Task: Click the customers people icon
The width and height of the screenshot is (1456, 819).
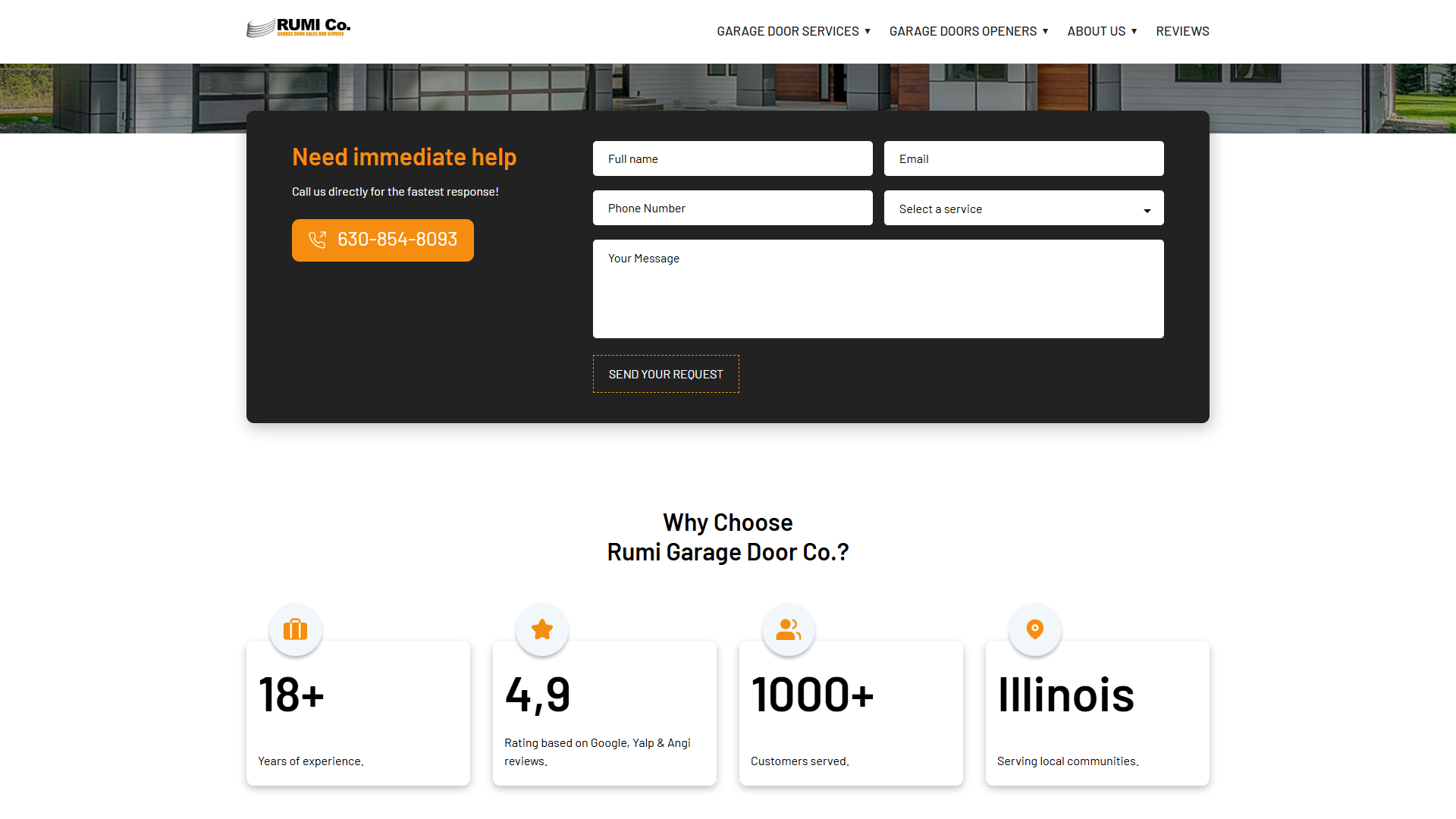Action: (788, 629)
